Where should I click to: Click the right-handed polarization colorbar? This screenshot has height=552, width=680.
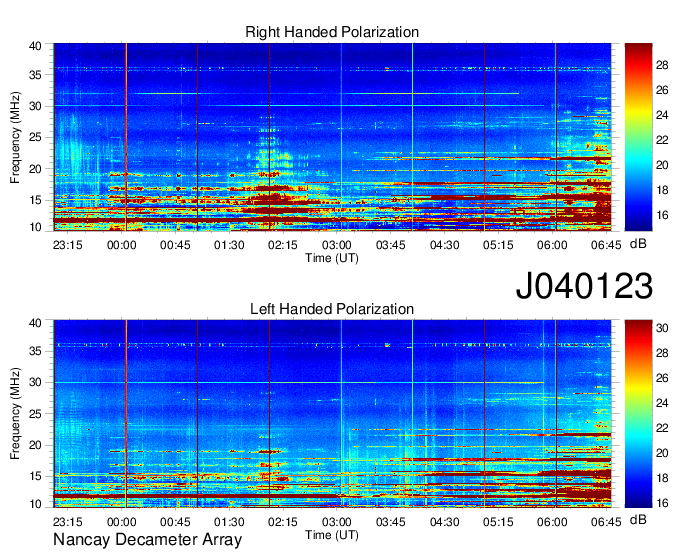[638, 137]
